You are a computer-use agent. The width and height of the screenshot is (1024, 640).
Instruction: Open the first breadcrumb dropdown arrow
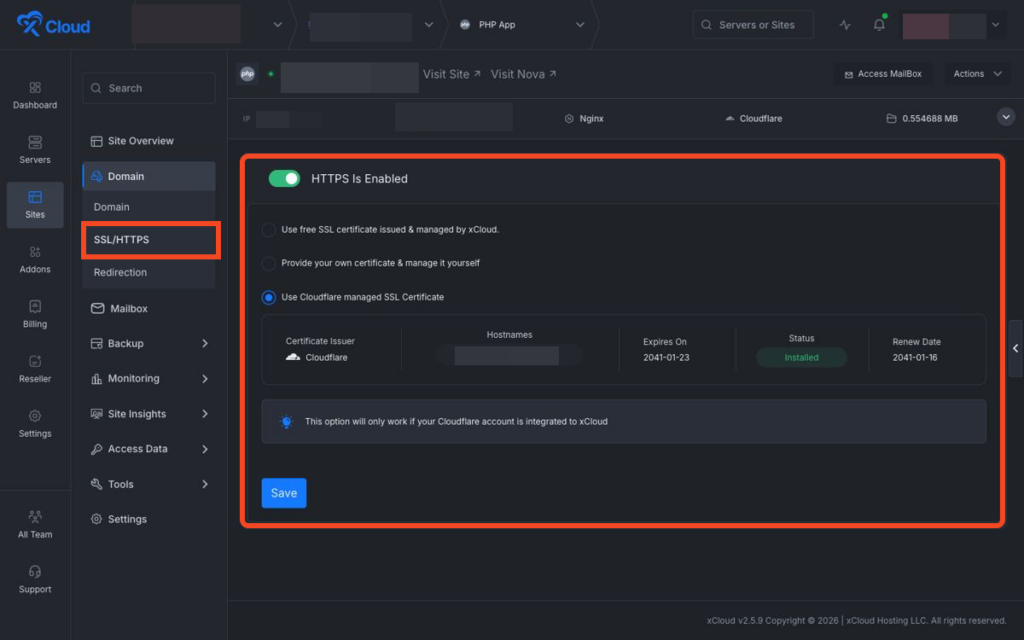278,25
